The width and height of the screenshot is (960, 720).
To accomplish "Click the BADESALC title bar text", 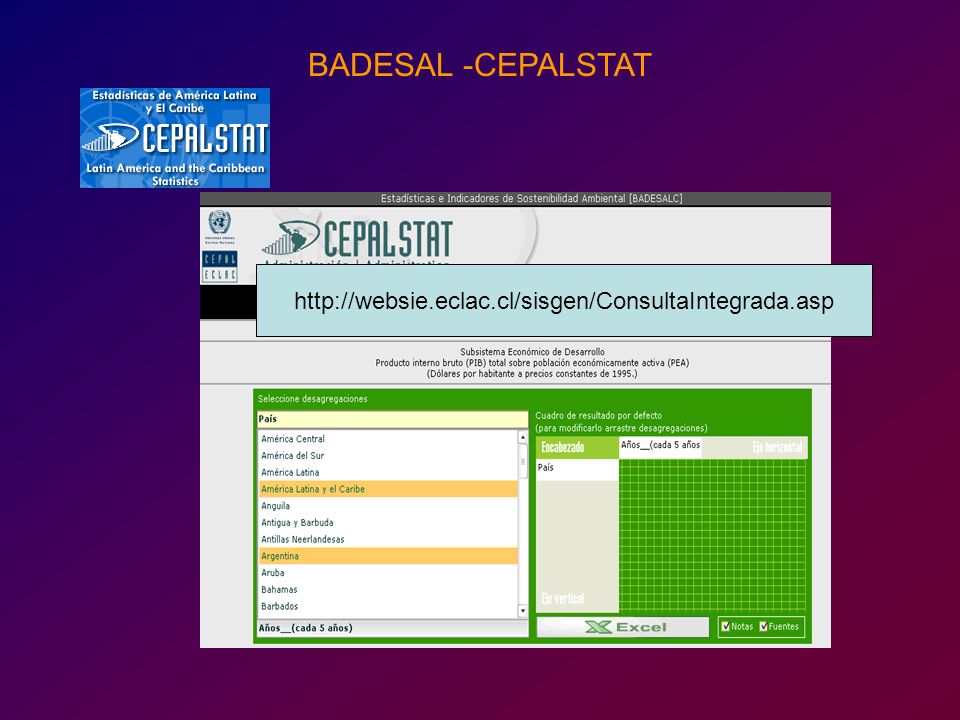I will click(531, 198).
